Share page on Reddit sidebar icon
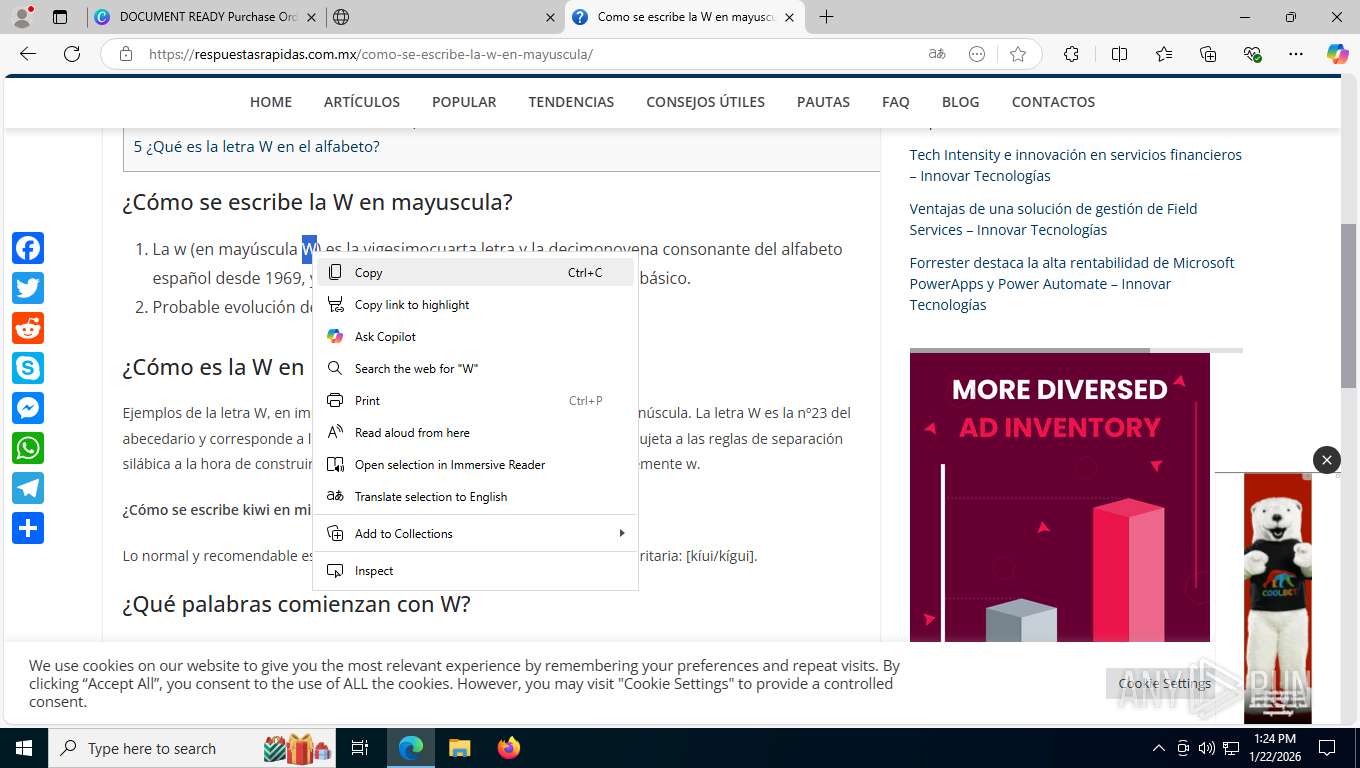Screen dimensions: 1360x768 pos(28,328)
